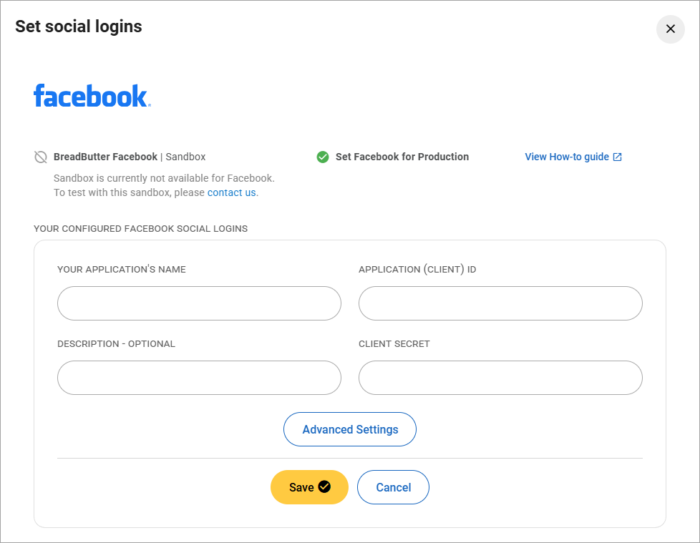Close the Set social logins dialog
The image size is (700, 543).
670,29
